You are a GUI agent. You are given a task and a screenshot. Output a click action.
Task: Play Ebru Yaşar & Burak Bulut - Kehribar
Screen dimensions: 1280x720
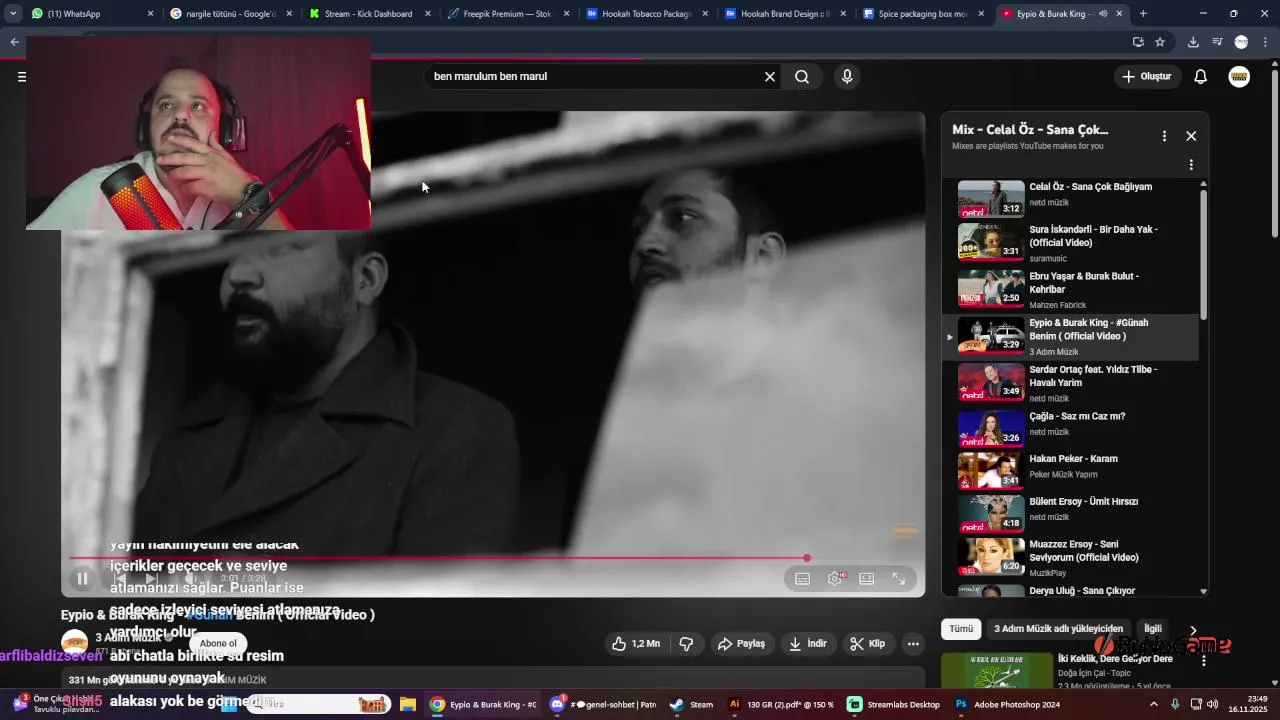coord(1070,288)
